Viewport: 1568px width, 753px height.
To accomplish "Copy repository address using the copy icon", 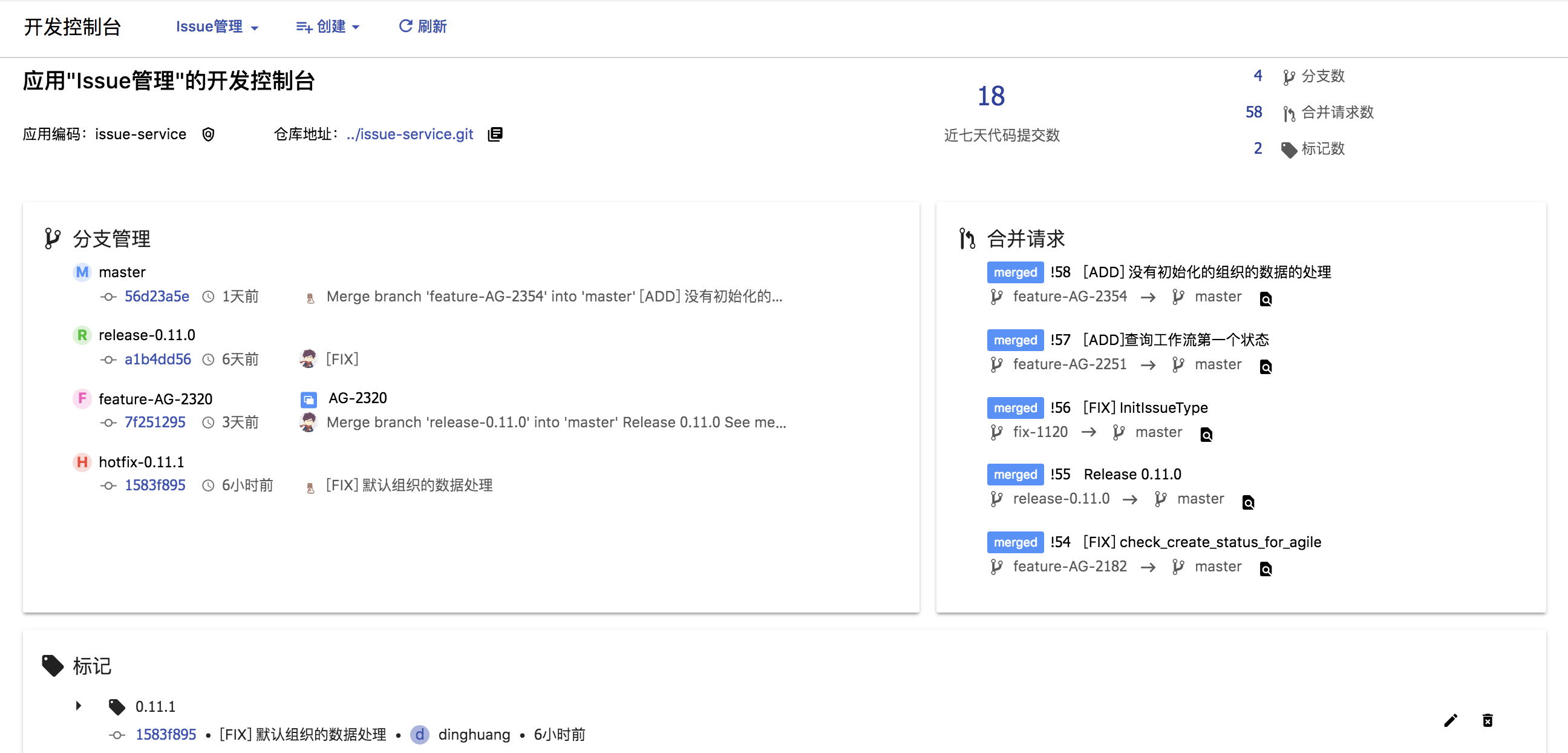I will pos(495,134).
